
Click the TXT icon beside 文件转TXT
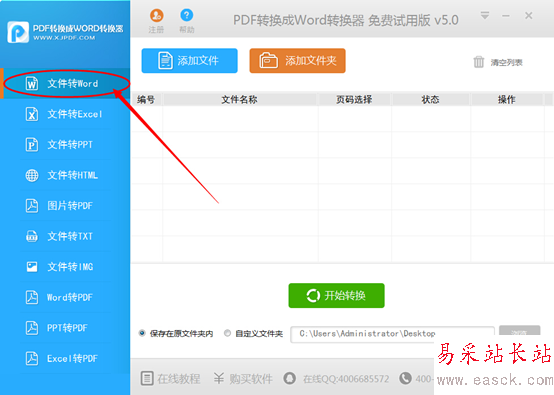[32, 236]
